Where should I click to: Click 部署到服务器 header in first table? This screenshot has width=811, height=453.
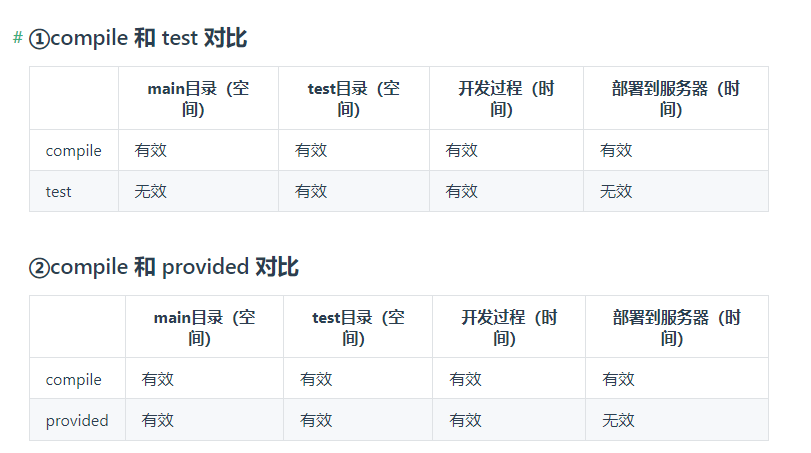pos(675,98)
